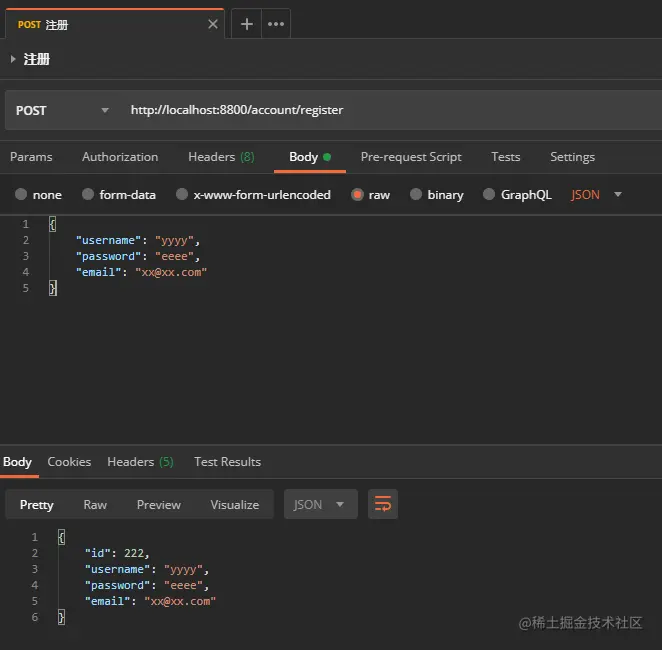This screenshot has height=650, width=662.
Task: Select GraphQL body type radio
Action: point(489,195)
